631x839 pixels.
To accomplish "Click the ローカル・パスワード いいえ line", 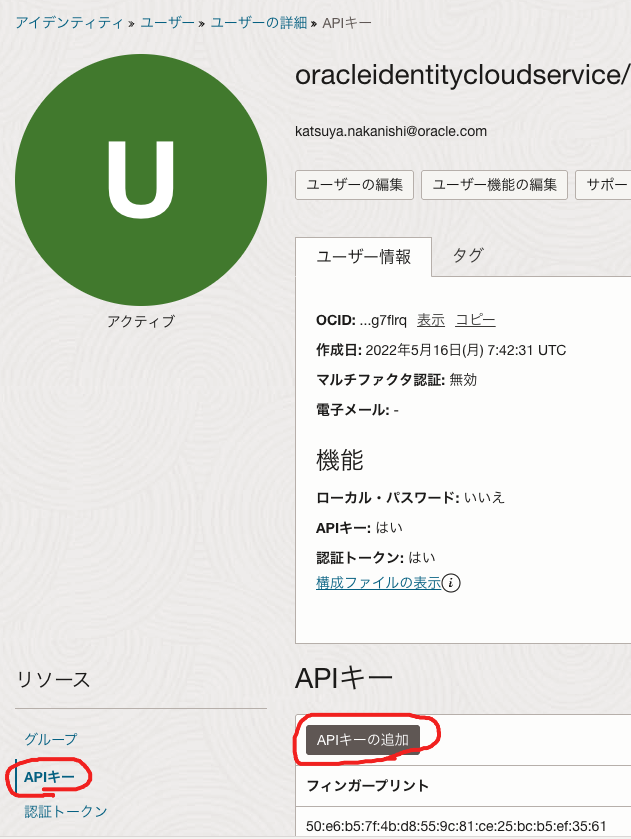I will 410,498.
